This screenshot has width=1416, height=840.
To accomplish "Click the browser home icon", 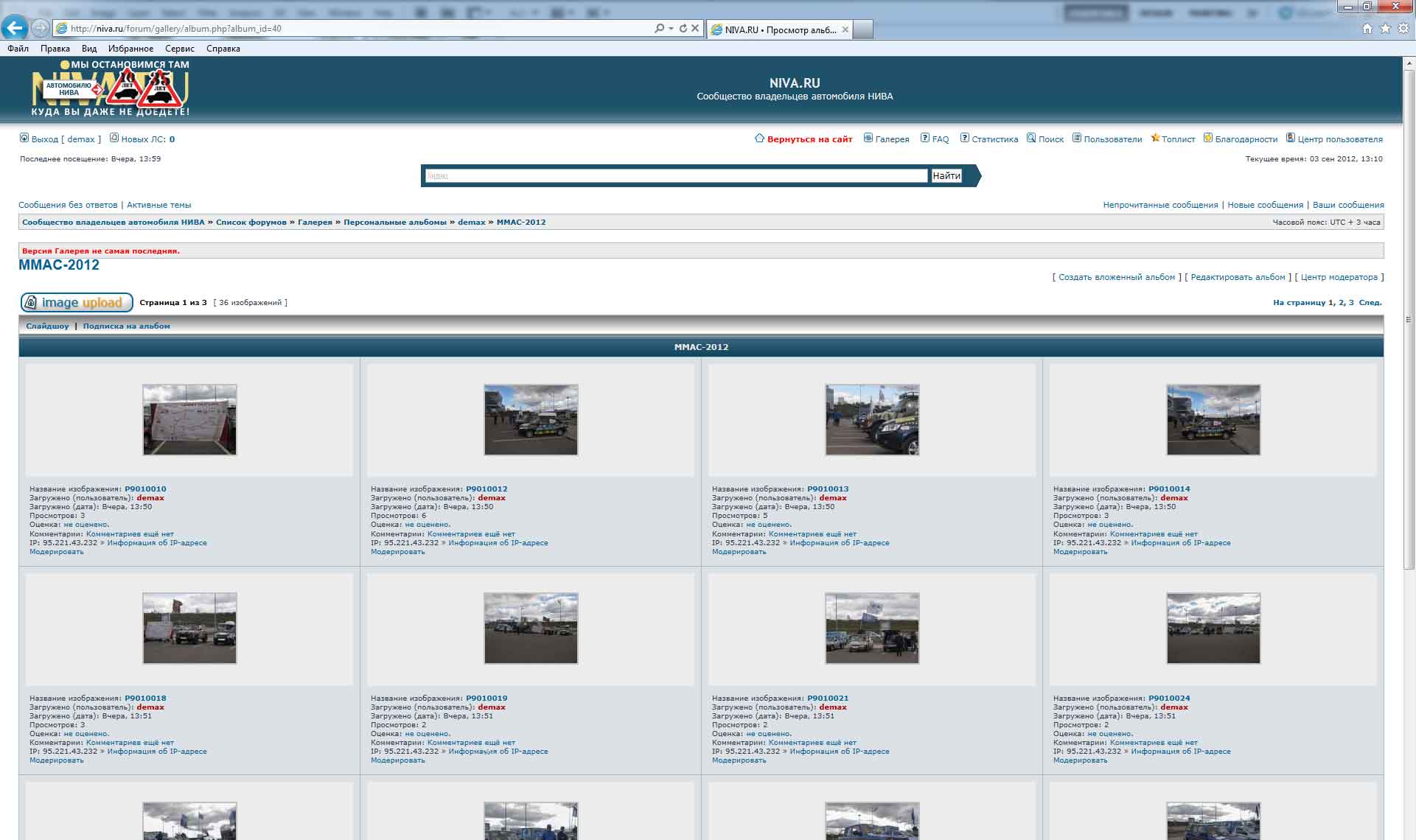I will pos(1367,28).
